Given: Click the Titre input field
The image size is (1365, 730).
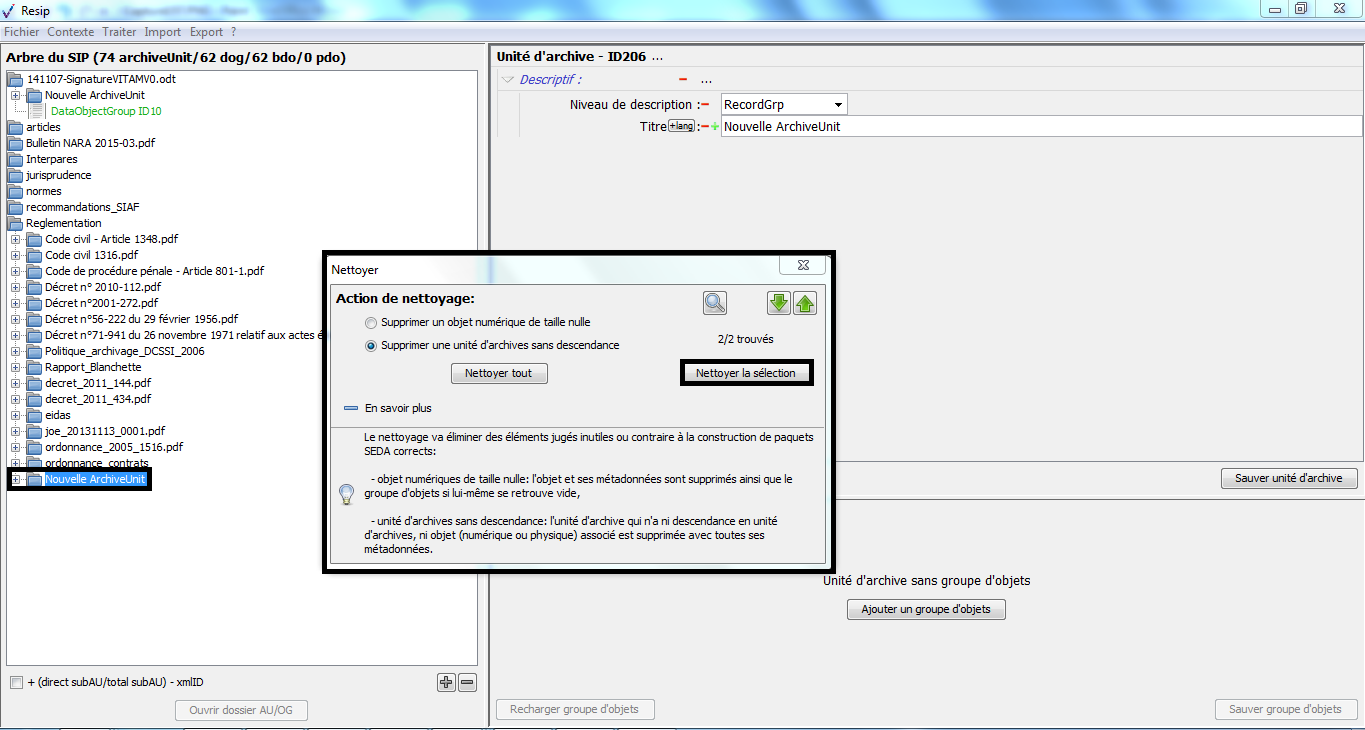Looking at the screenshot, I should (x=1040, y=127).
